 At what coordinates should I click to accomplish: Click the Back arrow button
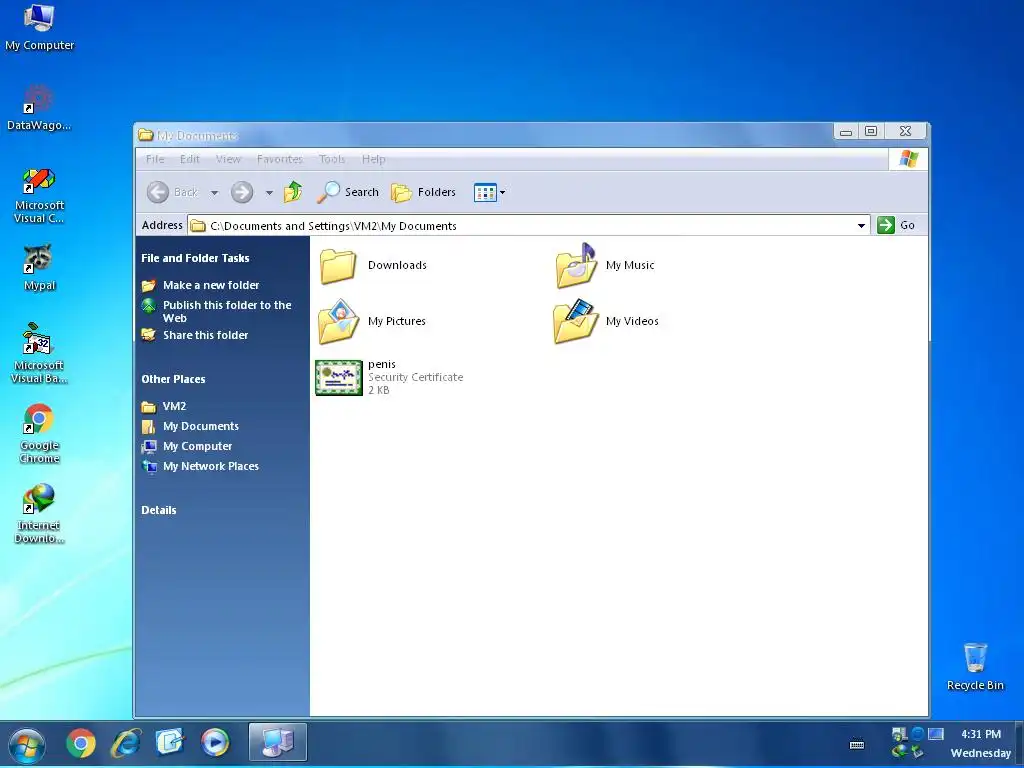157,192
